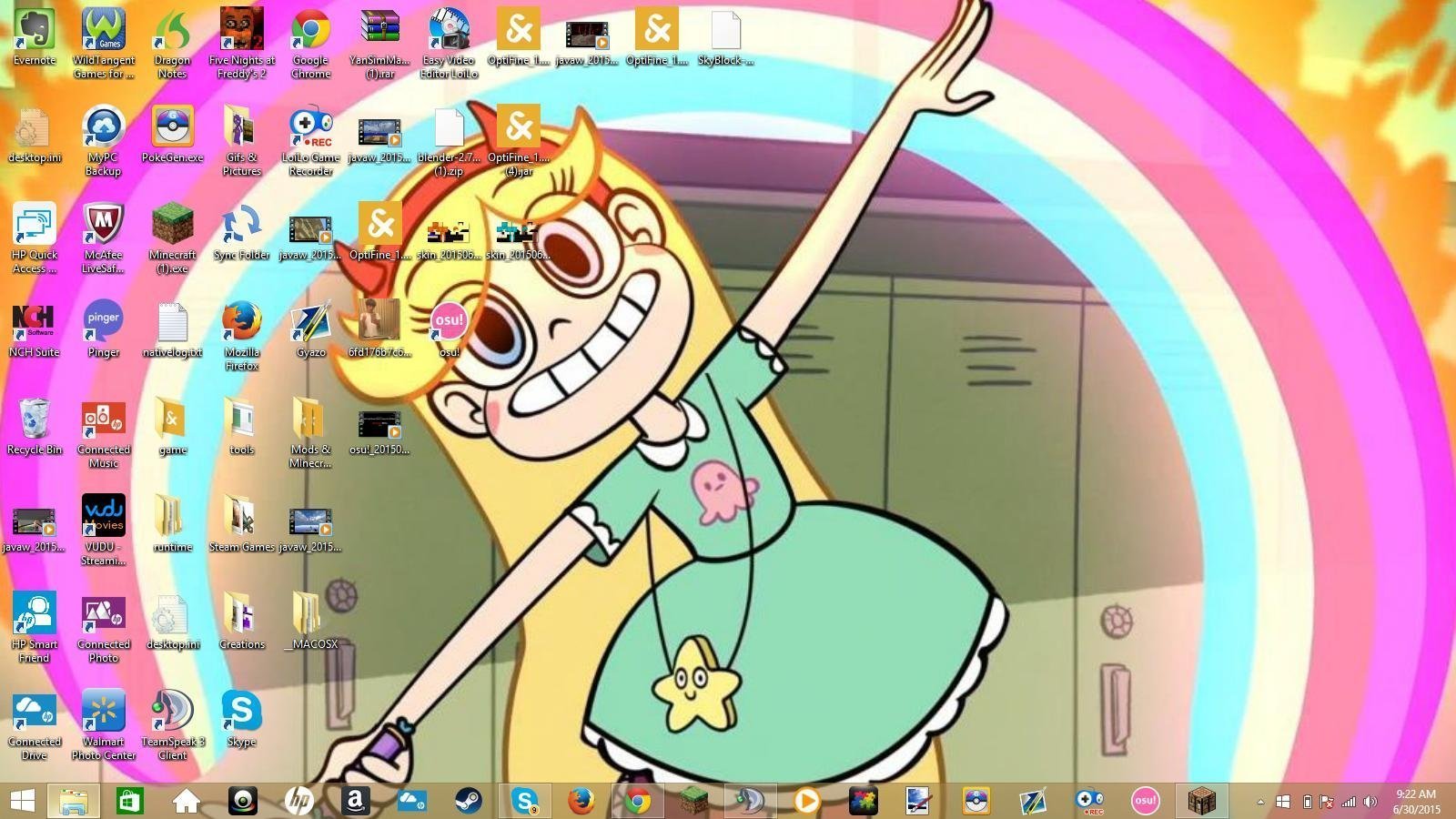Click the Steam icon in the taskbar
Screen dimensions: 1456x819
pos(469,801)
